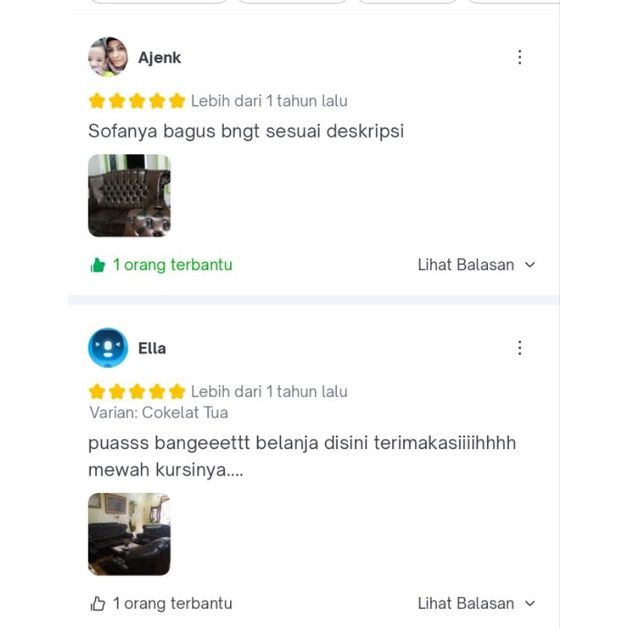628x628 pixels.
Task: Open Ella's living room sofa photo
Action: [129, 534]
